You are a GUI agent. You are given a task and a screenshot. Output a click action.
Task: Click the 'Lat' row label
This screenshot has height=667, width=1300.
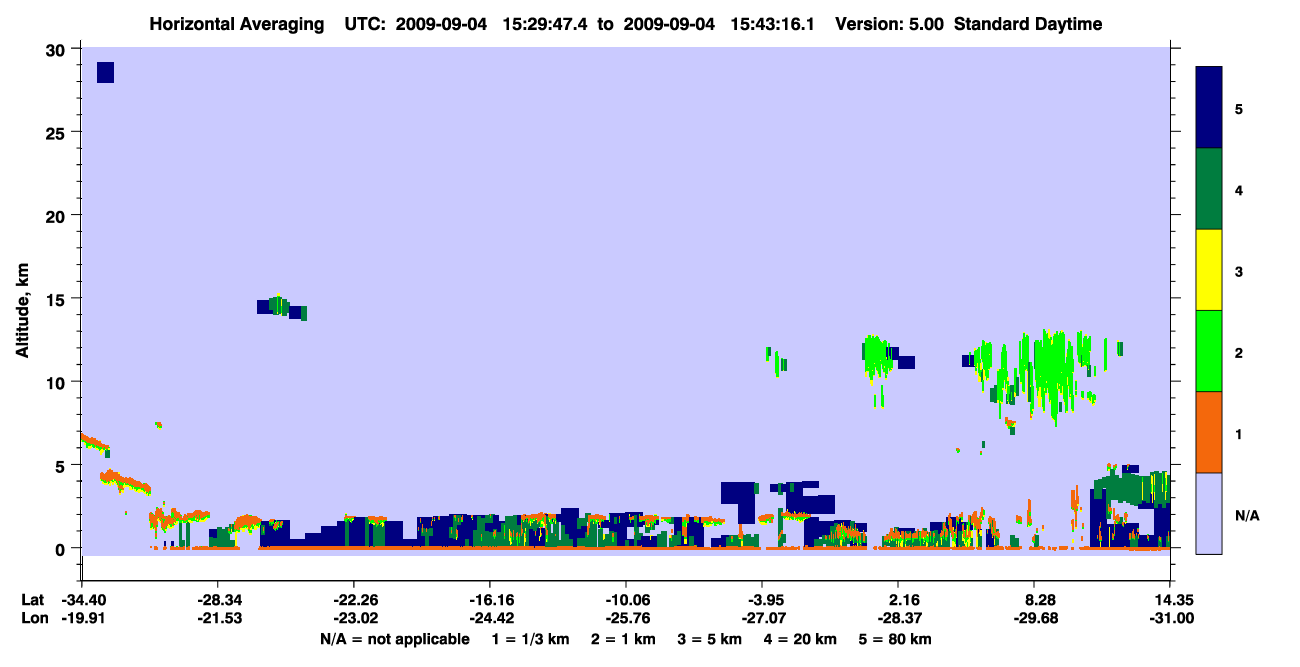click(x=32, y=600)
